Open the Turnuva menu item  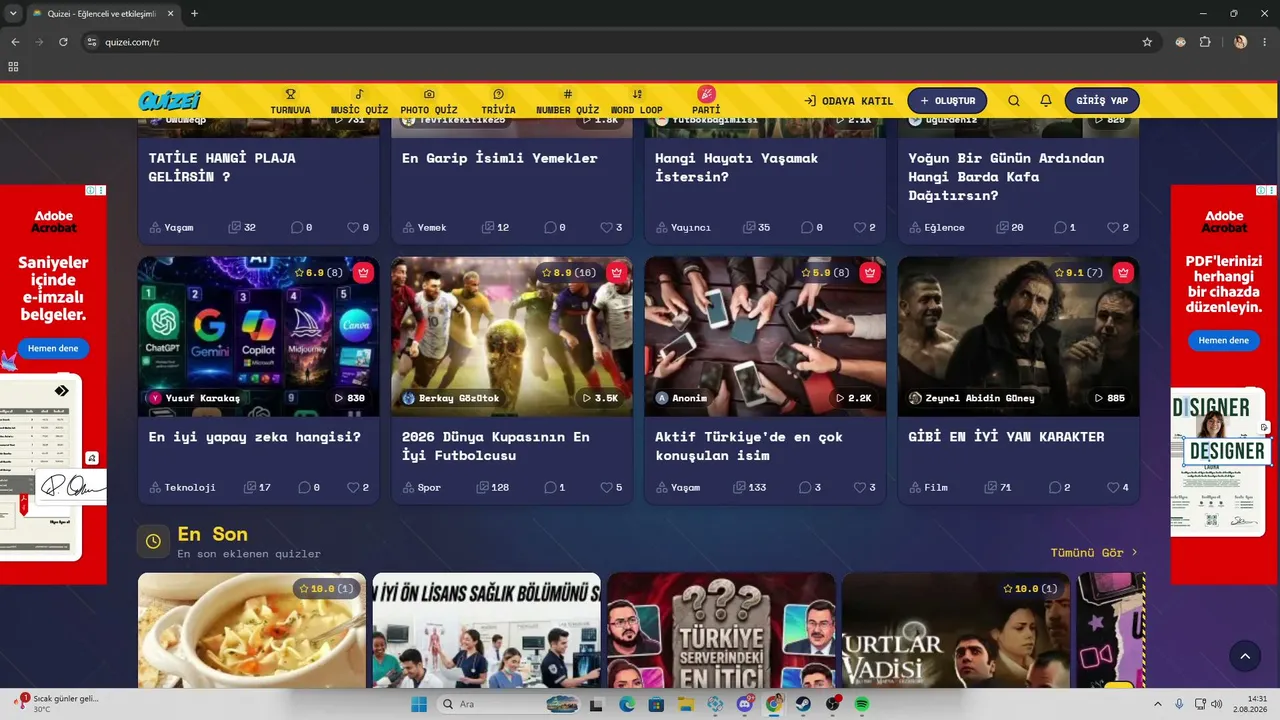coord(290,102)
